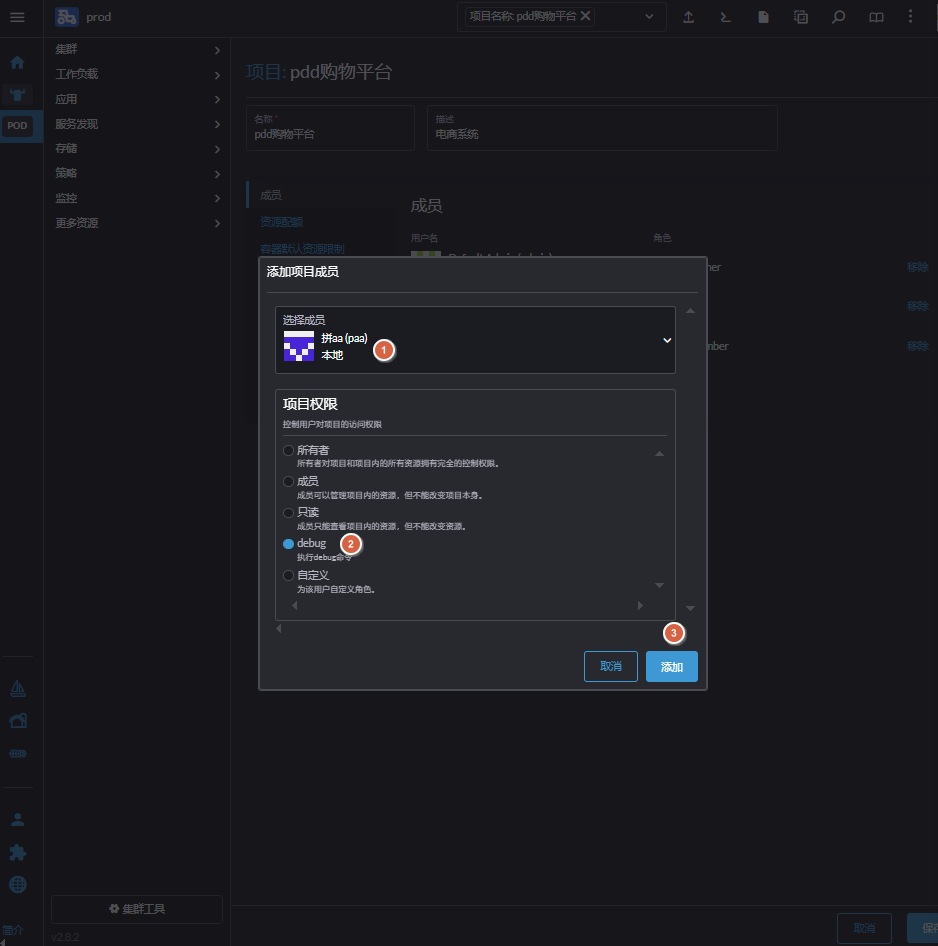Click the 描述 field 电商系统
The height and width of the screenshot is (946, 938).
(602, 128)
